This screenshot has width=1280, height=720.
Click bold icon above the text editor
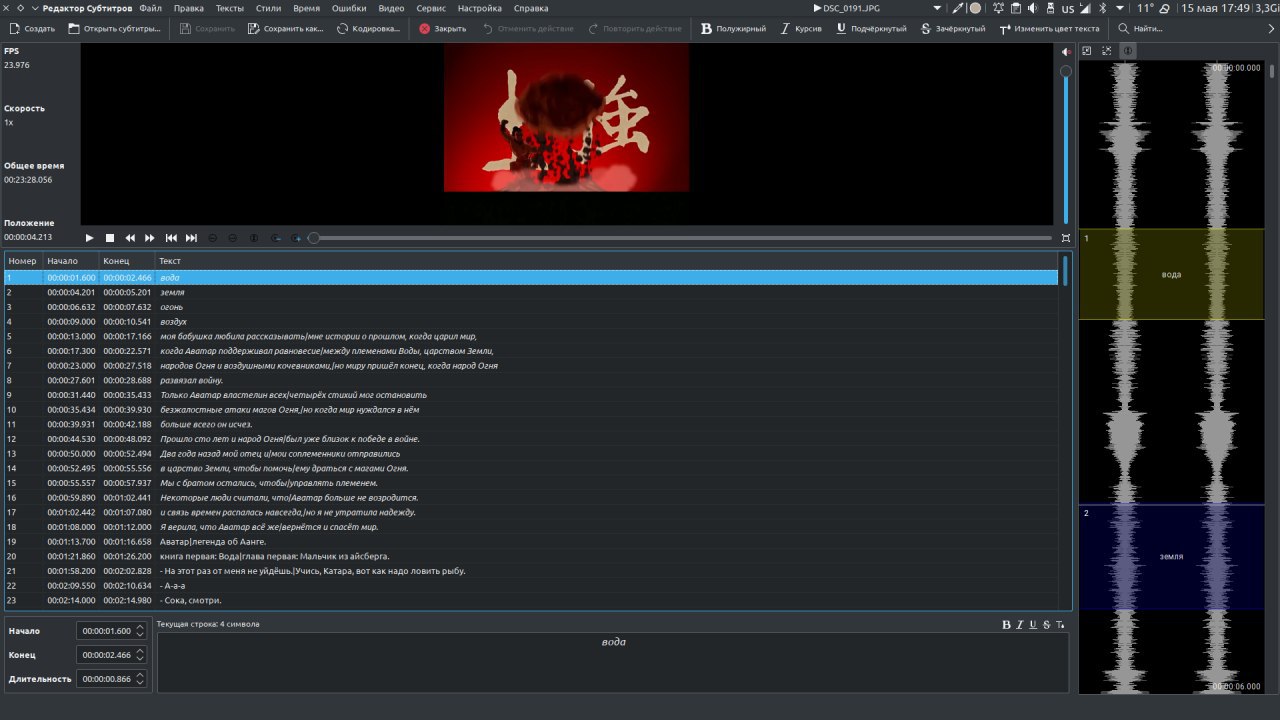(x=1007, y=625)
